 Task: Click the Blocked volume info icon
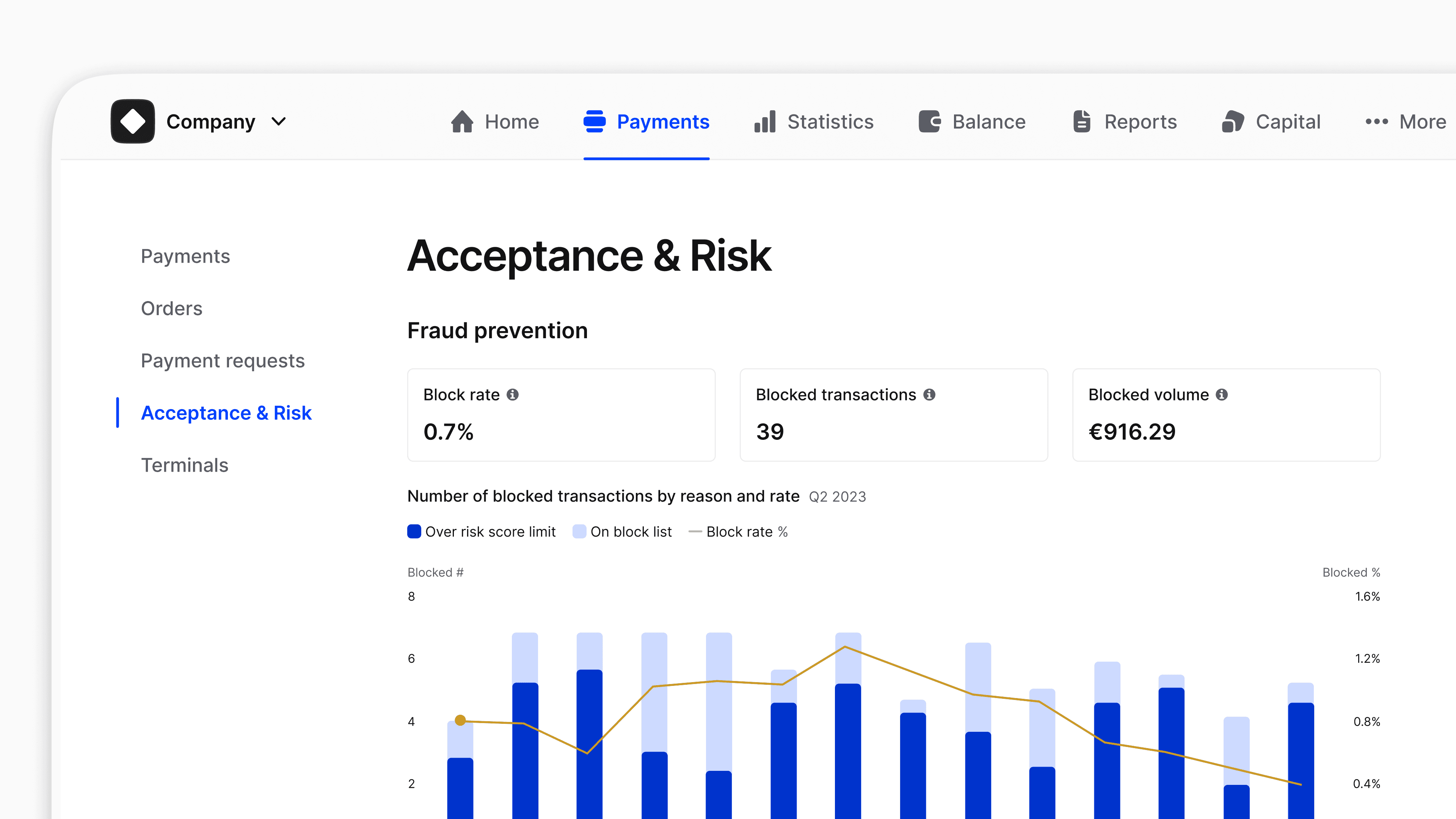[x=1221, y=394]
